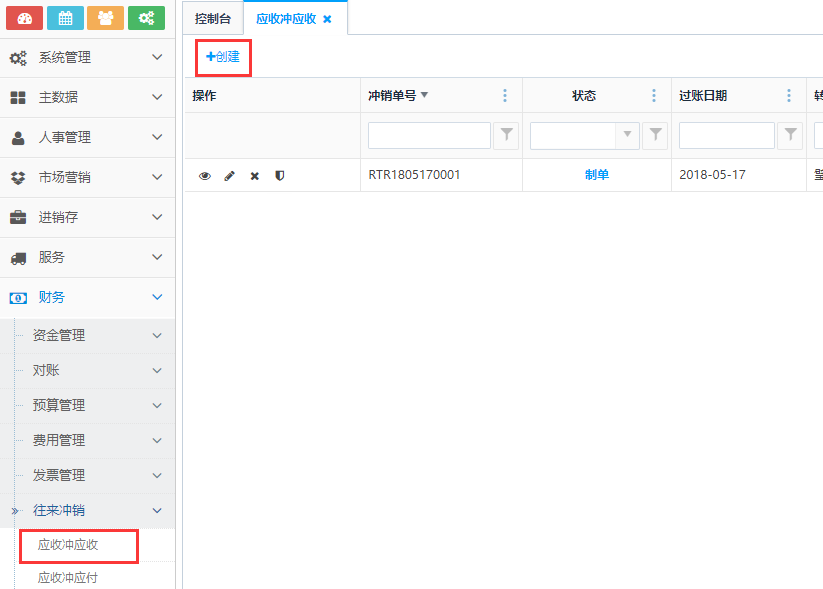Delete record using the X icon
This screenshot has width=823, height=589.
254,175
